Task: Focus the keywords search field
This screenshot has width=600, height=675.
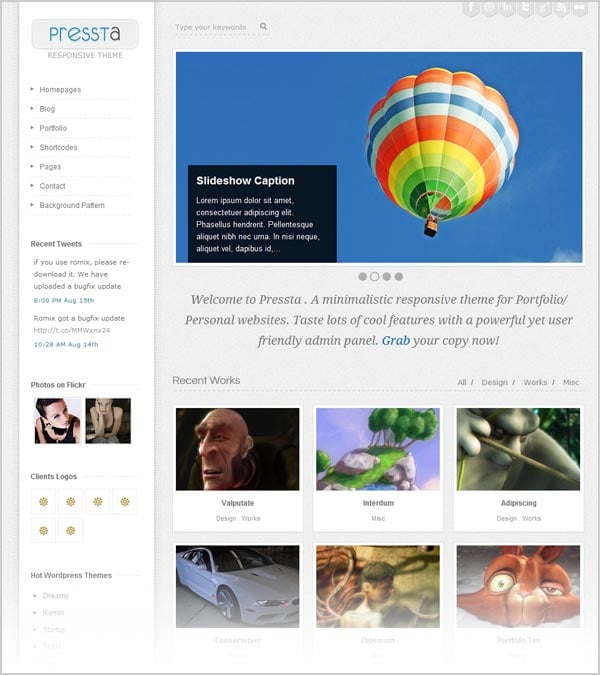Action: point(215,27)
